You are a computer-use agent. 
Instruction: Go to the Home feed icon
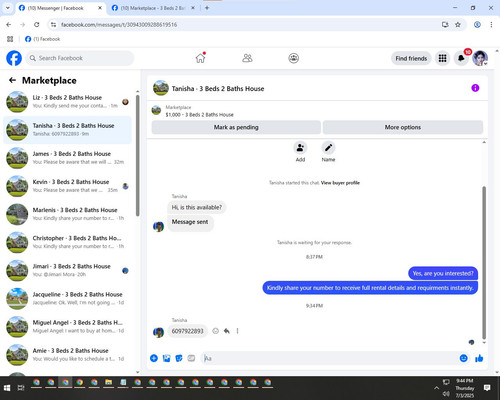click(x=200, y=58)
